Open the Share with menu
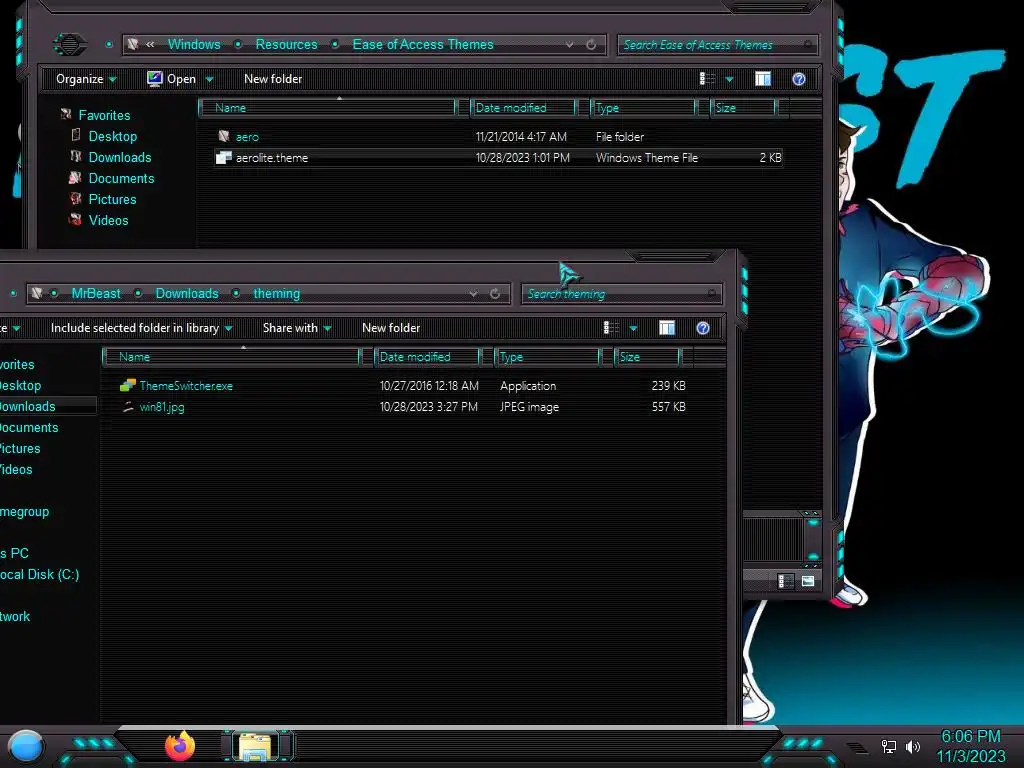1024x768 pixels. pos(296,328)
